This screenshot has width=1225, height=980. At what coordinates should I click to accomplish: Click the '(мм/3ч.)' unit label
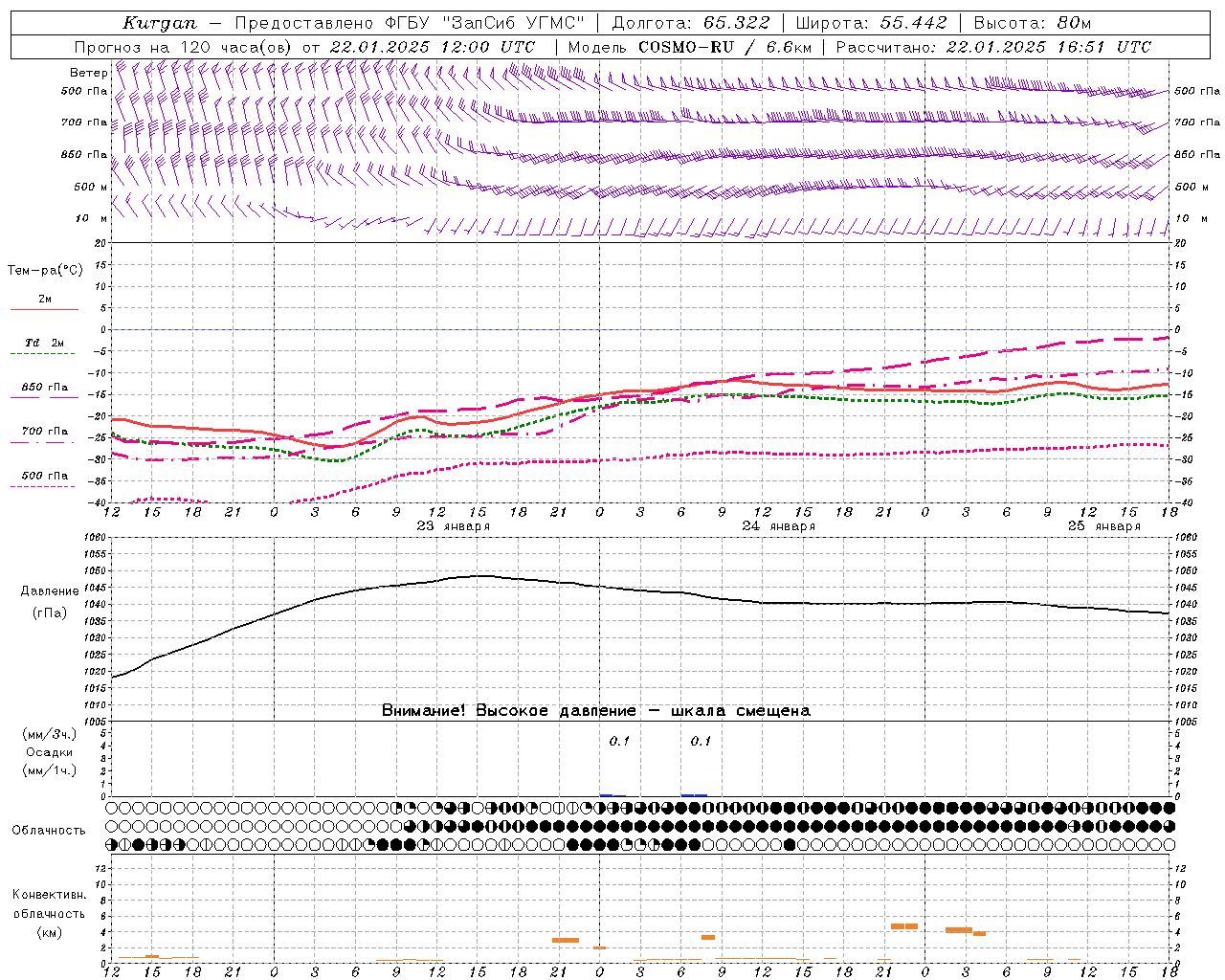pyautogui.click(x=50, y=734)
